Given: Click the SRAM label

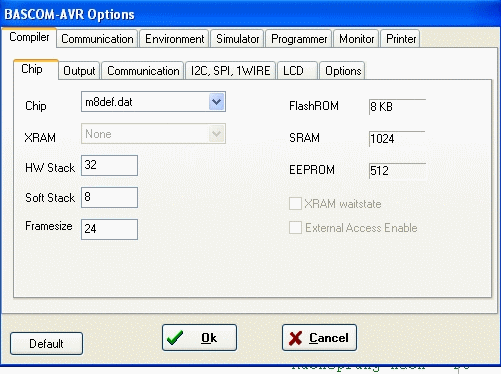Looking at the screenshot, I should point(304,138).
